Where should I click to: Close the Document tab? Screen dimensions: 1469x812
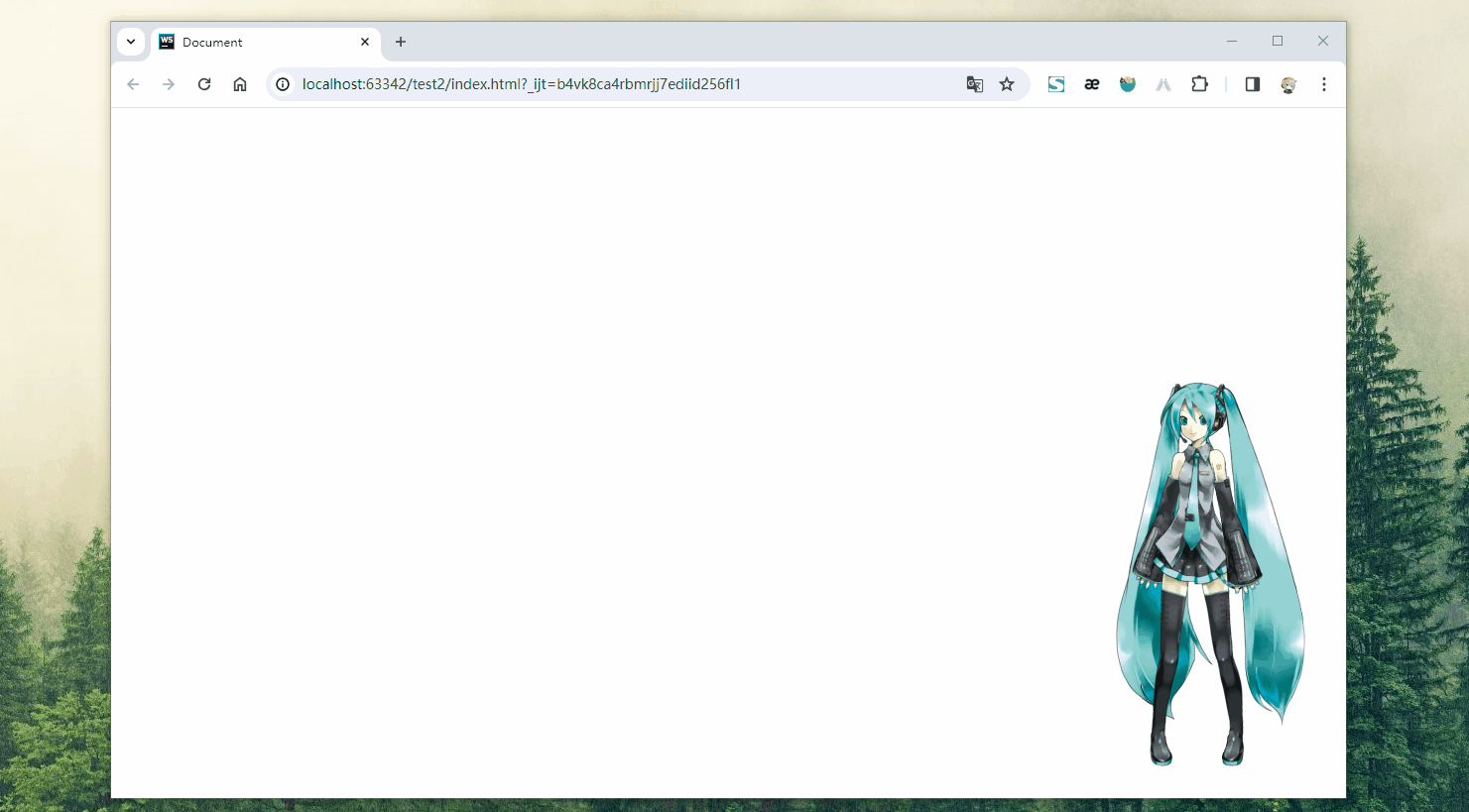coord(365,42)
